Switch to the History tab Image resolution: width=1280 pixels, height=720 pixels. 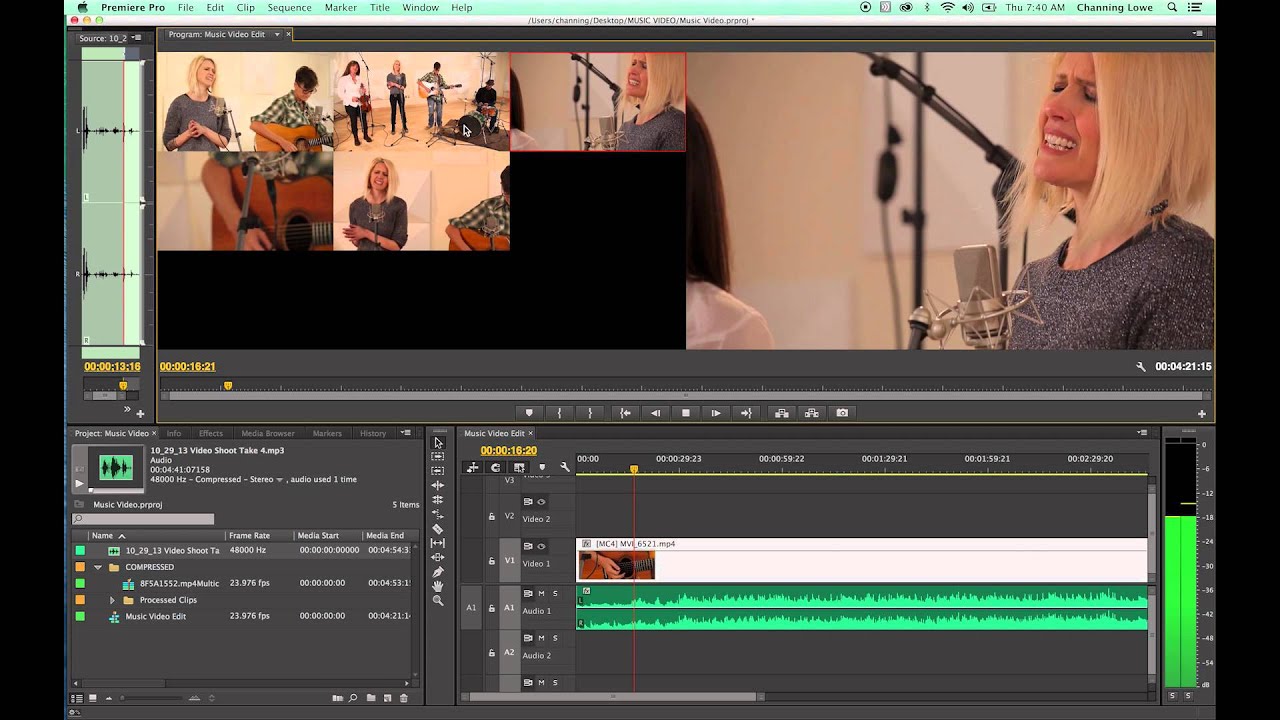coord(373,434)
